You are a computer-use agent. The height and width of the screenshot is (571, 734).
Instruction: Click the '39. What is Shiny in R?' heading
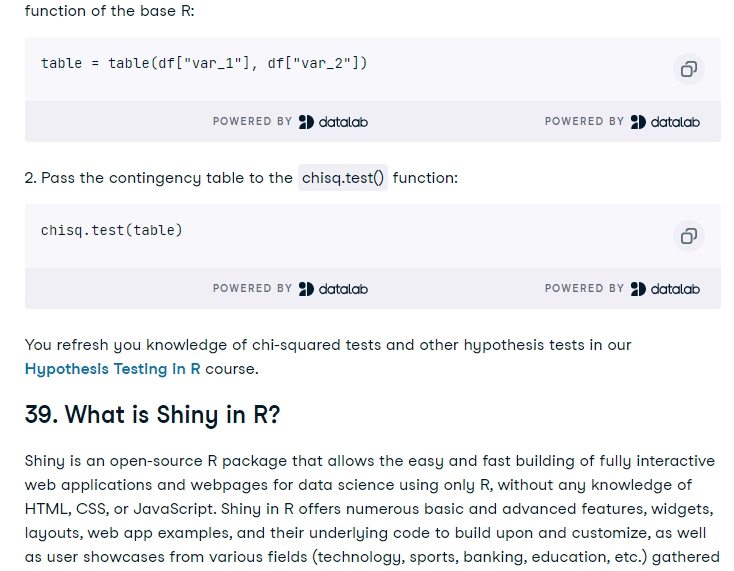(x=153, y=415)
